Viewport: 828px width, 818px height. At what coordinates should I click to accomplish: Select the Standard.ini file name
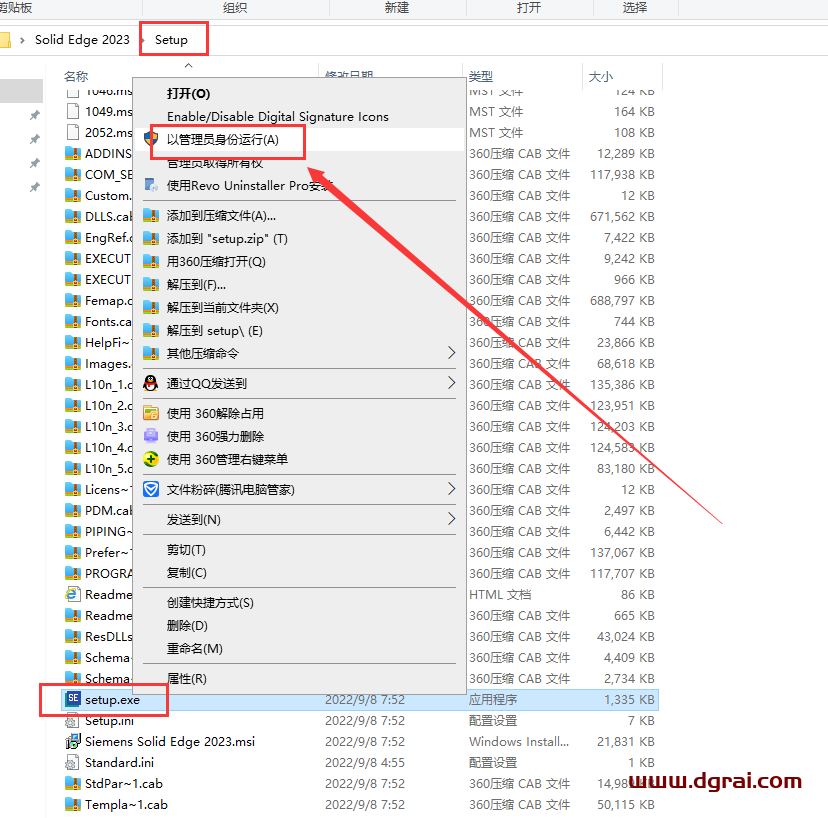tap(119, 763)
